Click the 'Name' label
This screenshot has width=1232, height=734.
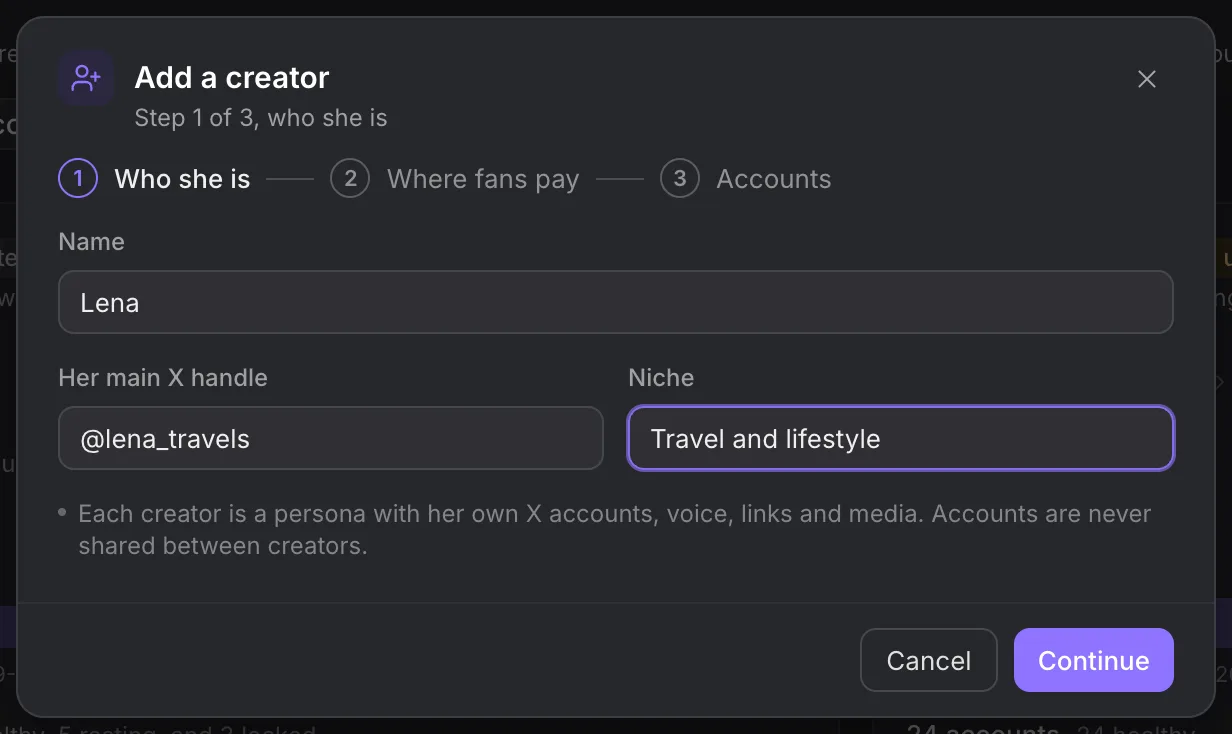[x=92, y=242]
